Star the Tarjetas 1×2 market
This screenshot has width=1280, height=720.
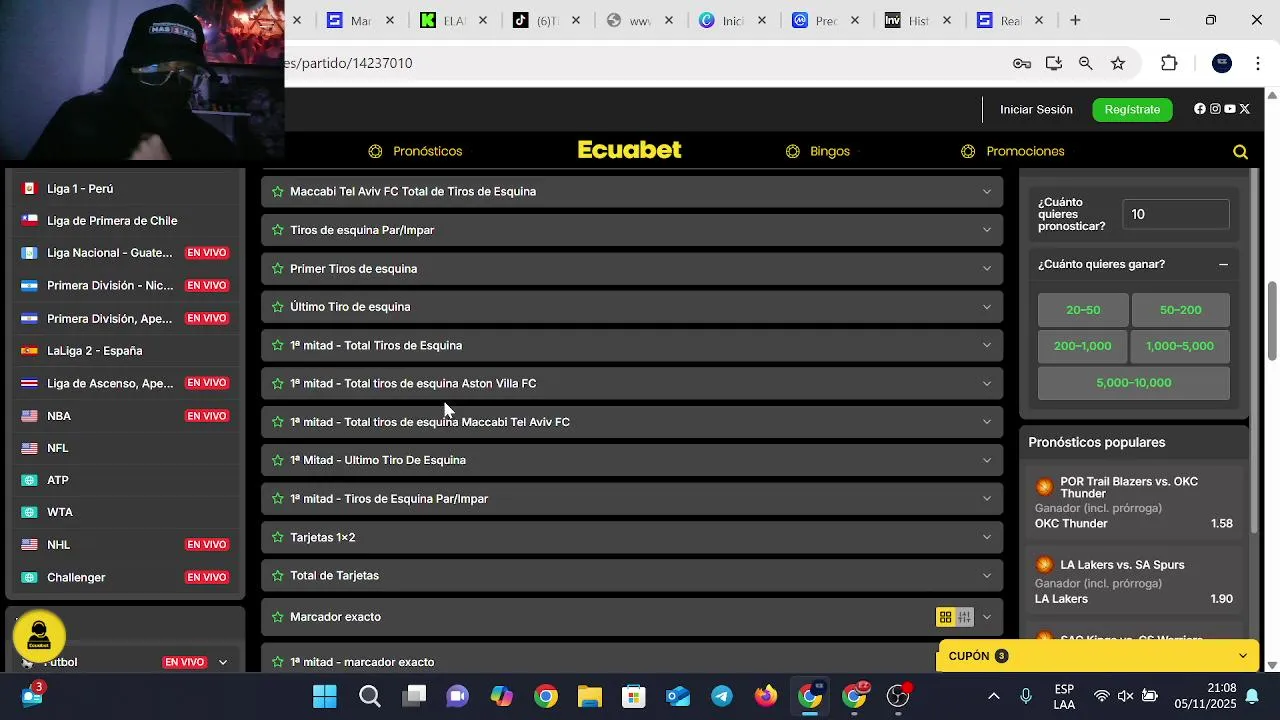(278, 537)
